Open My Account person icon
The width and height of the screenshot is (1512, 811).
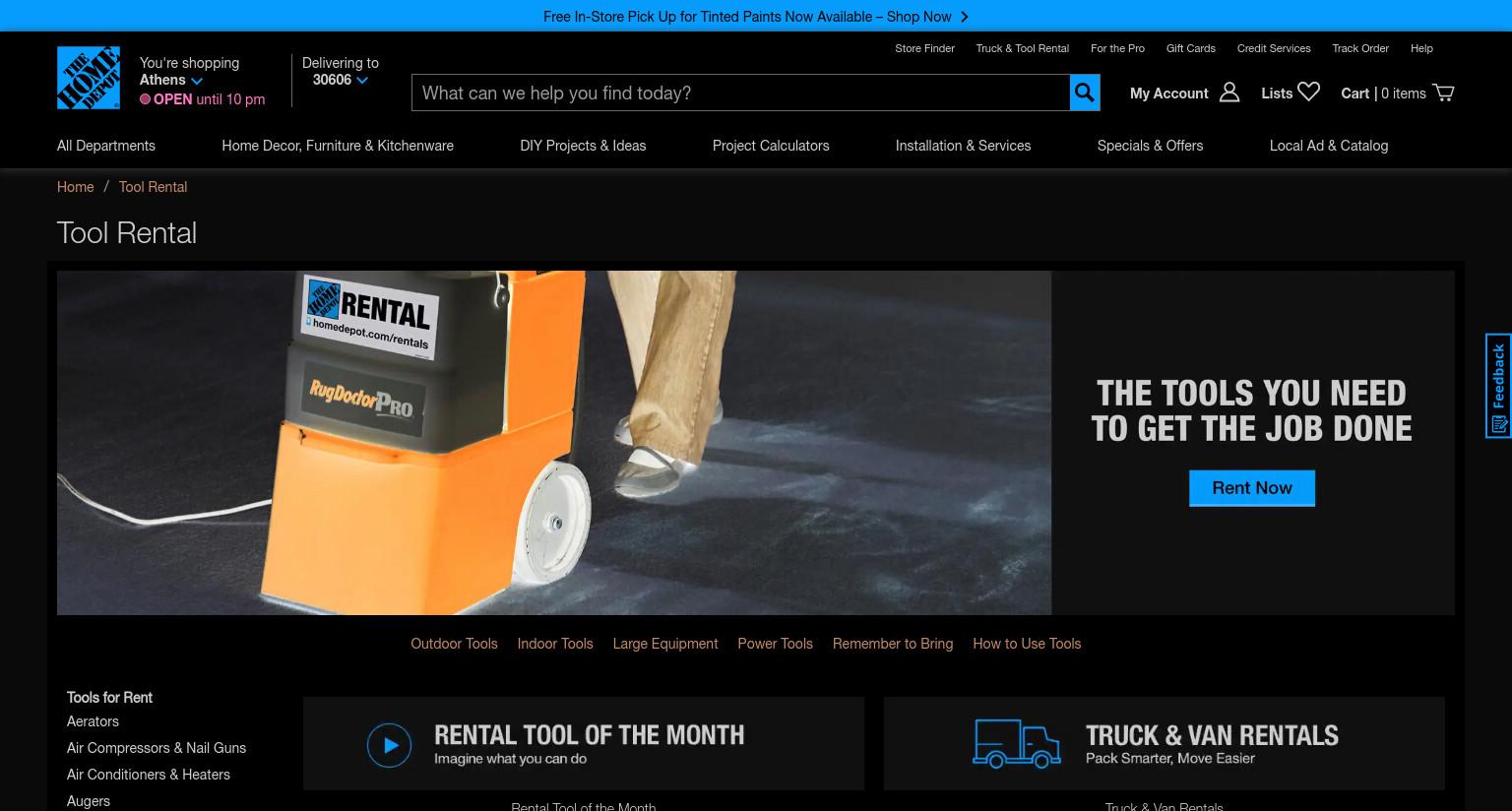click(x=1229, y=93)
